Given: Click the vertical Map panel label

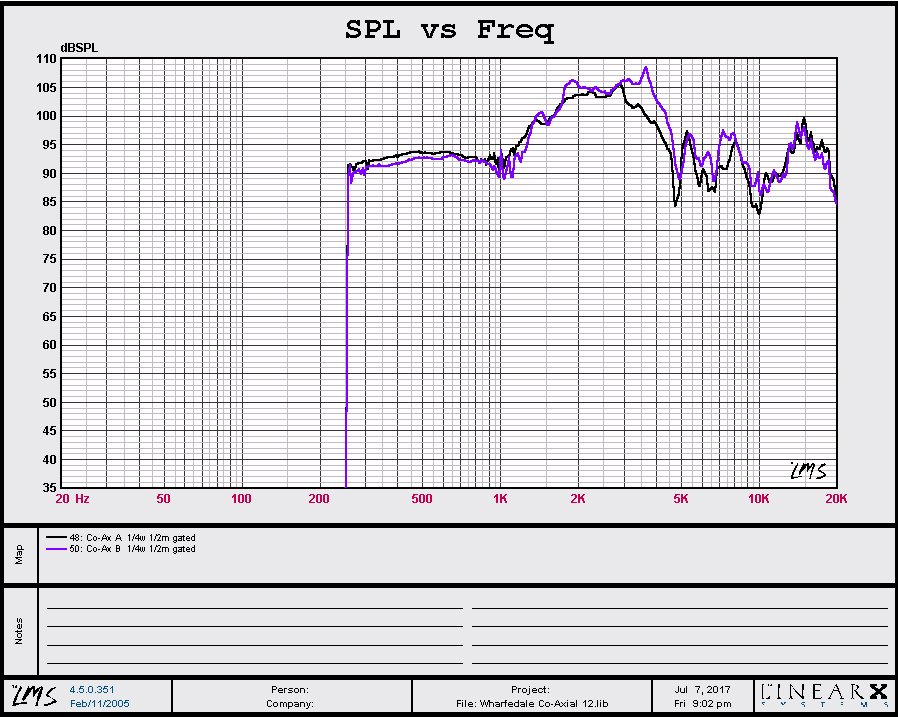Looking at the screenshot, I should pyautogui.click(x=19, y=555).
